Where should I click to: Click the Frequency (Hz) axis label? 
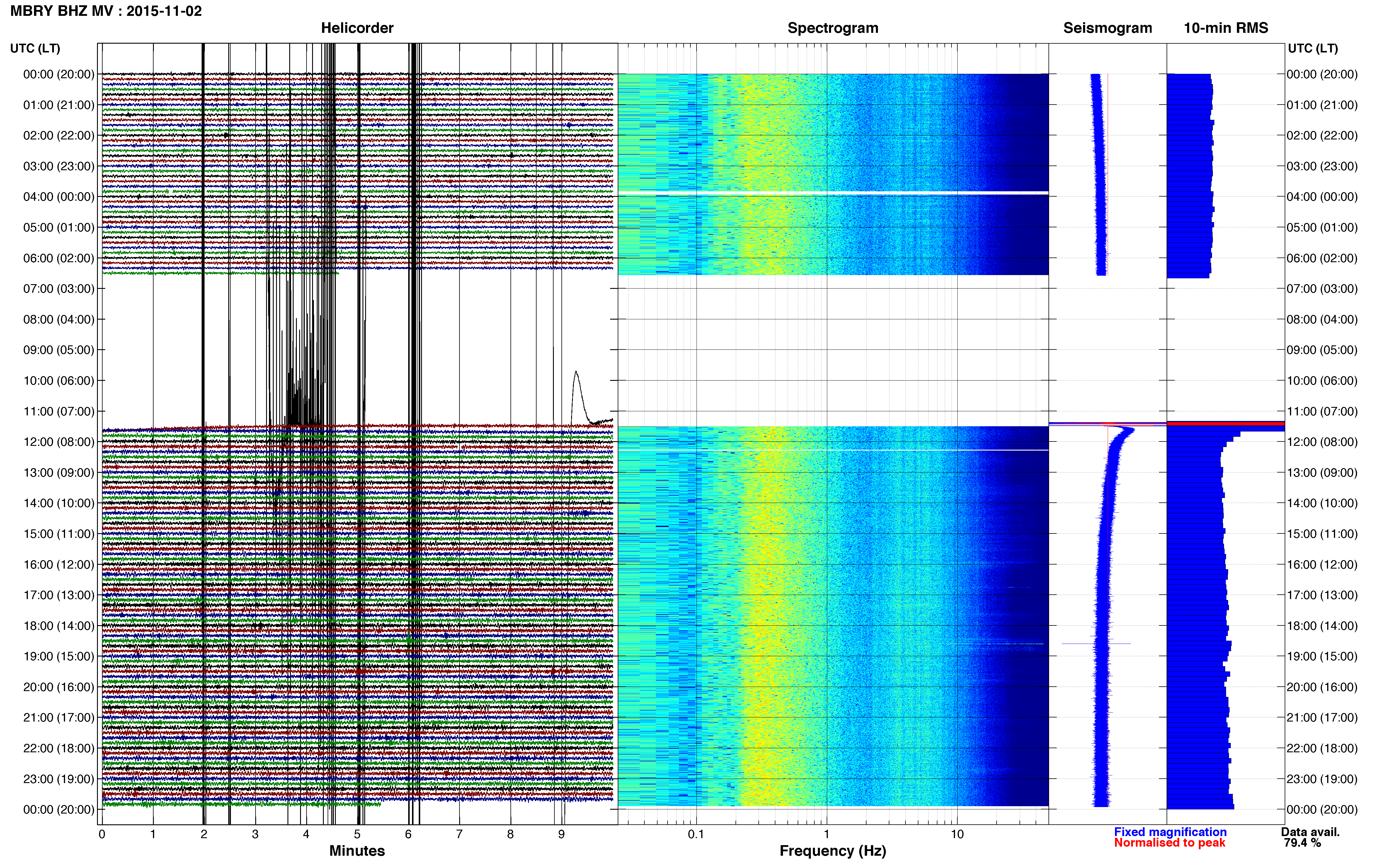click(x=833, y=851)
